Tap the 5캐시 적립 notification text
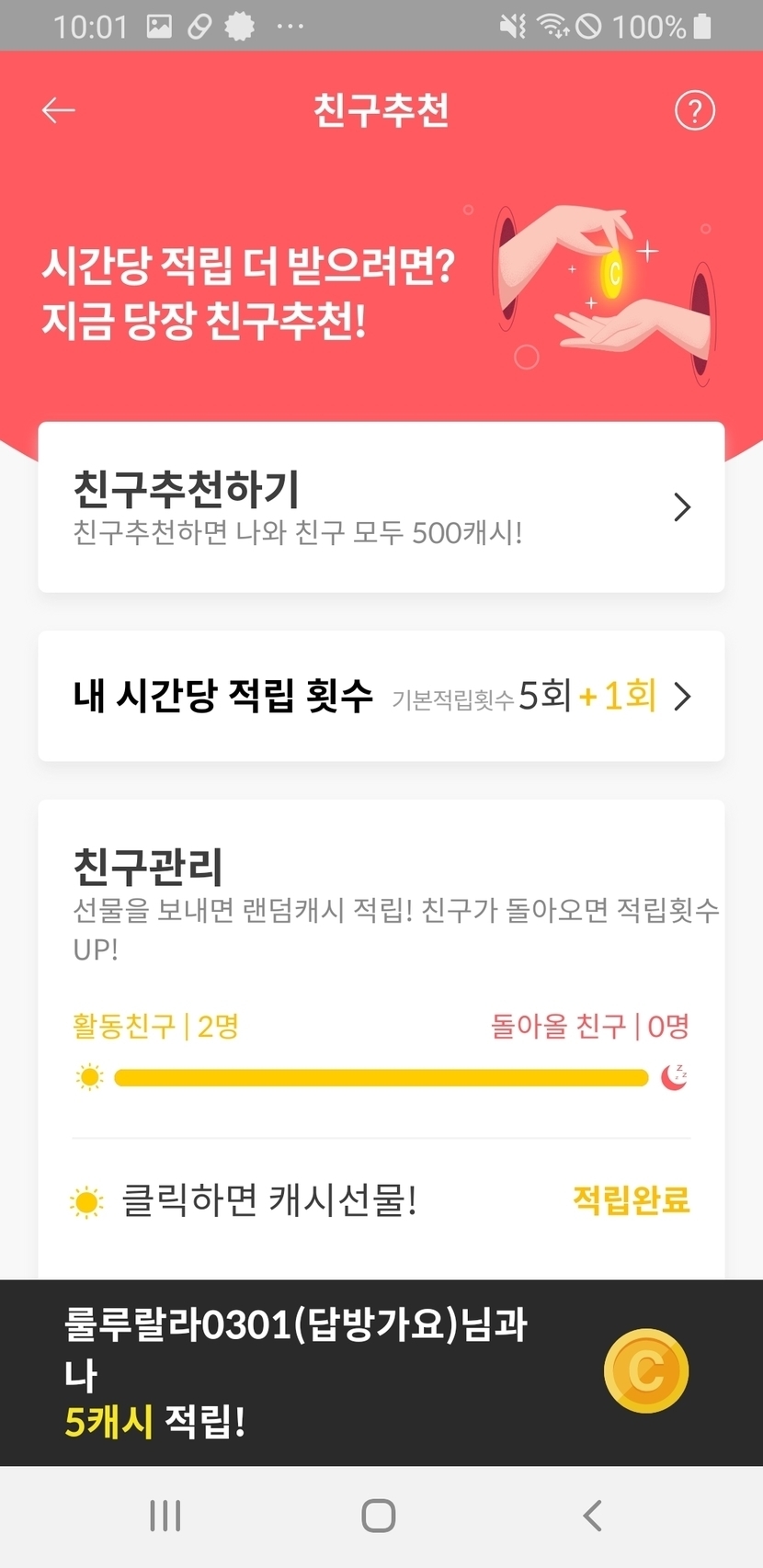 (x=154, y=1422)
